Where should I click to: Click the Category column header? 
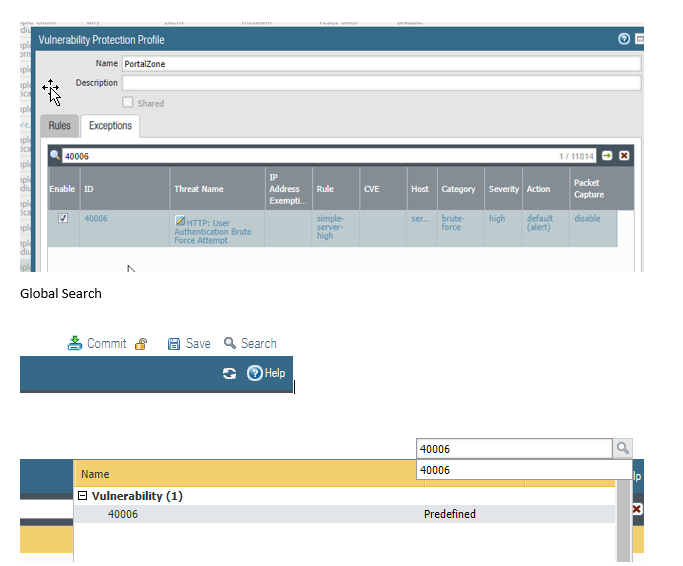coord(460,189)
